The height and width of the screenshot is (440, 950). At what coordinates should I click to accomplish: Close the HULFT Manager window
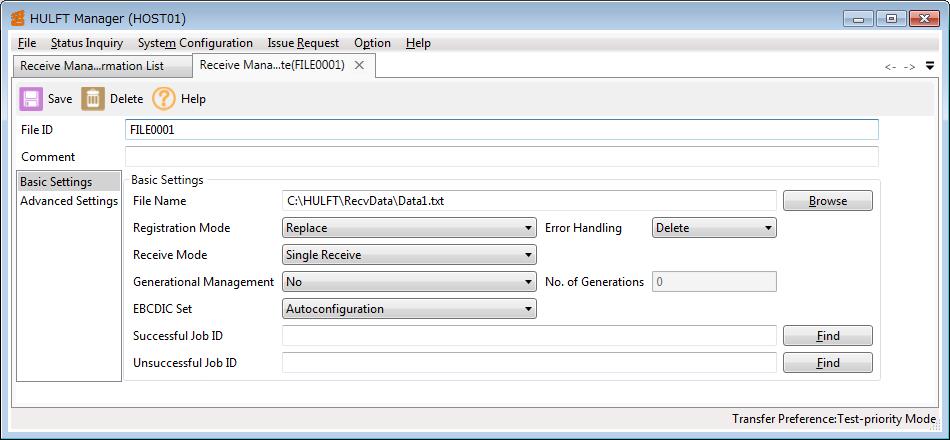pyautogui.click(x=925, y=19)
